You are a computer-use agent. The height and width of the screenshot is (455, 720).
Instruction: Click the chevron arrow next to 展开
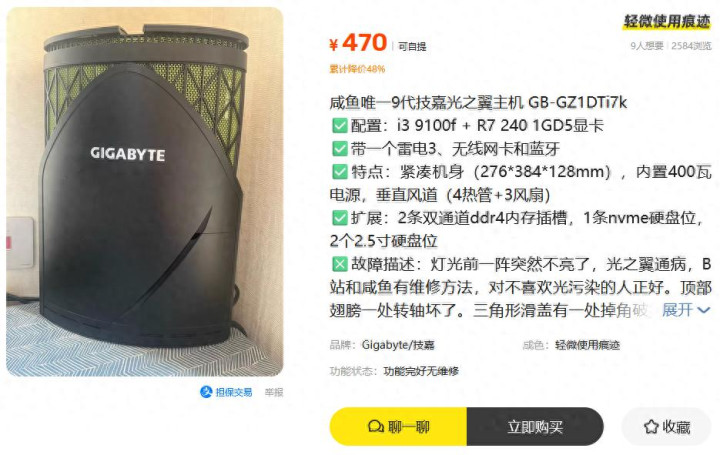[x=703, y=310]
